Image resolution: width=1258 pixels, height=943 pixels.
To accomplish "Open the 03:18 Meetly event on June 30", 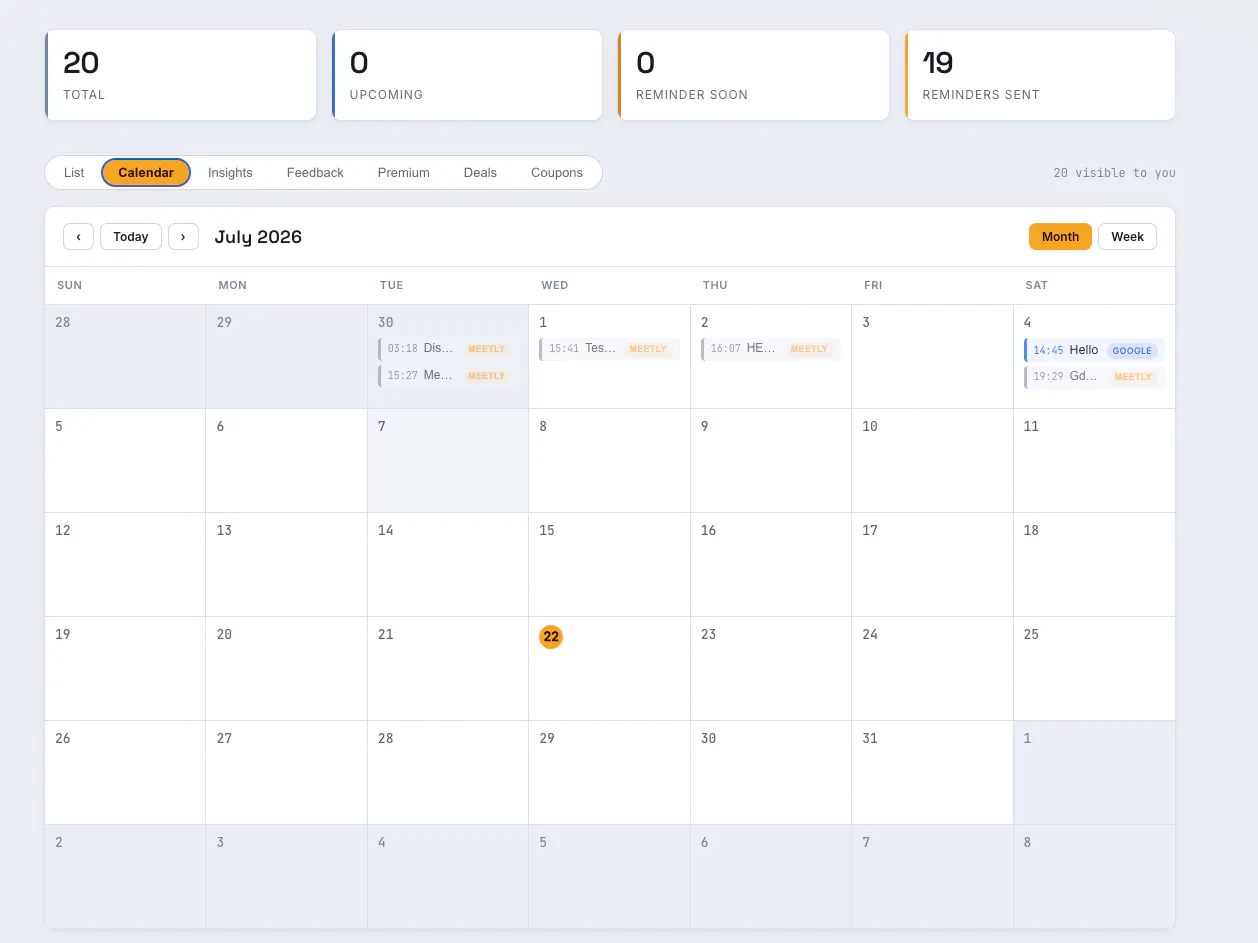I will tap(448, 349).
